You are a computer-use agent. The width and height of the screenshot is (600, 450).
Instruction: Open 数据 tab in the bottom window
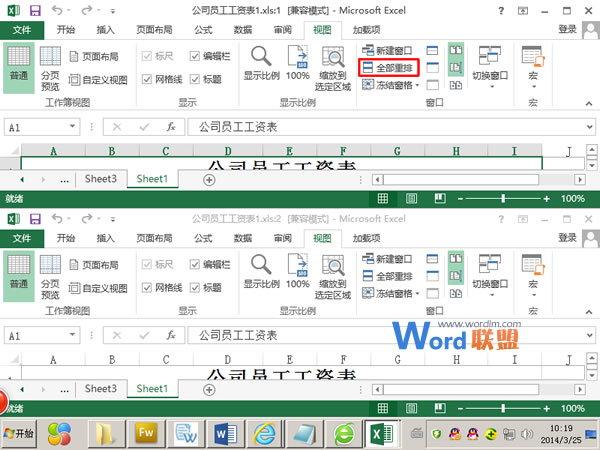pos(242,238)
